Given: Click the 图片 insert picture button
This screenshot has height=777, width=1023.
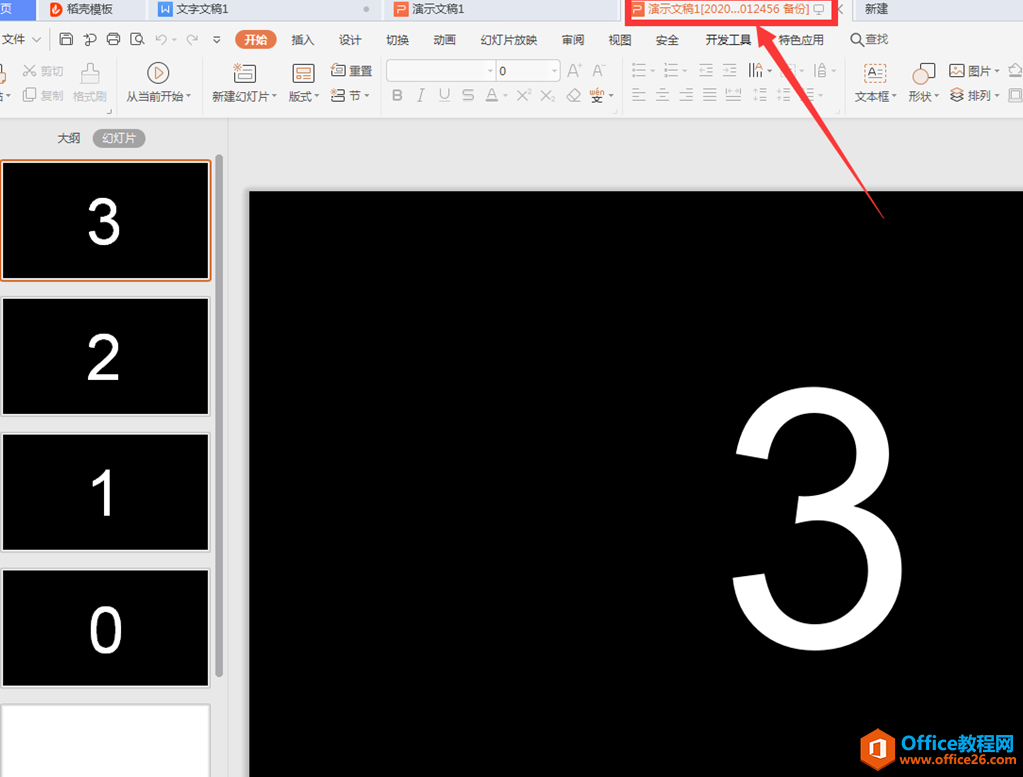Looking at the screenshot, I should [973, 71].
